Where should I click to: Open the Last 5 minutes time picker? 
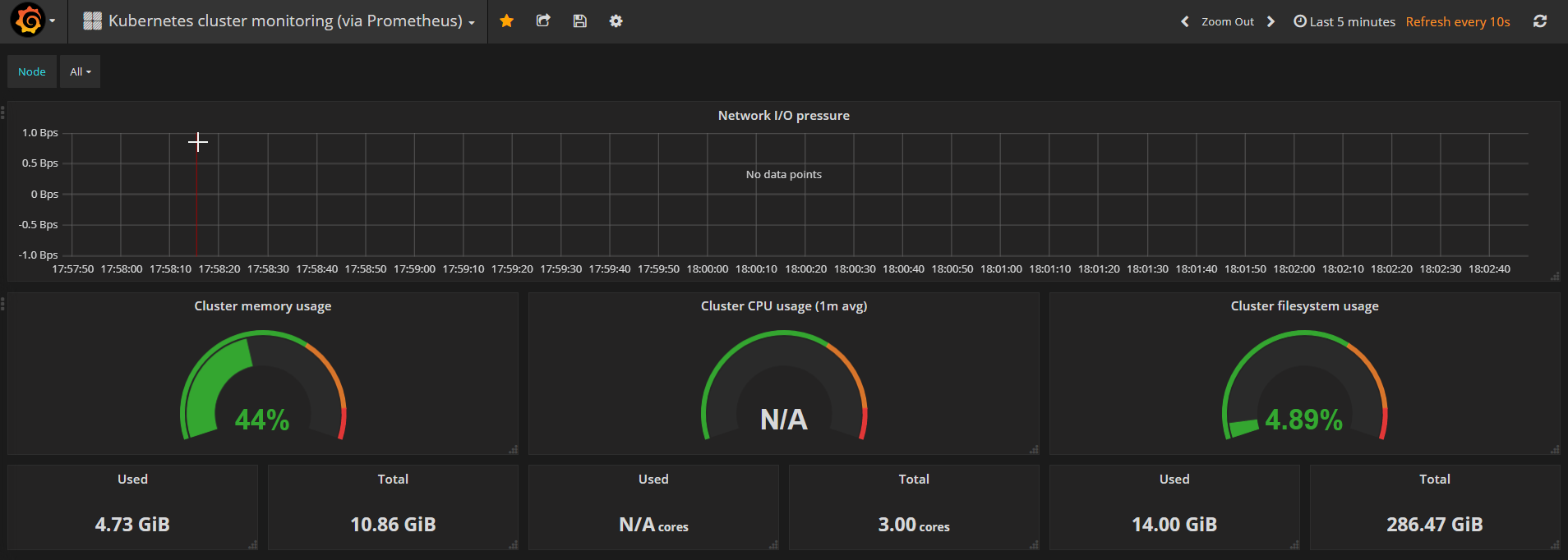click(1344, 21)
